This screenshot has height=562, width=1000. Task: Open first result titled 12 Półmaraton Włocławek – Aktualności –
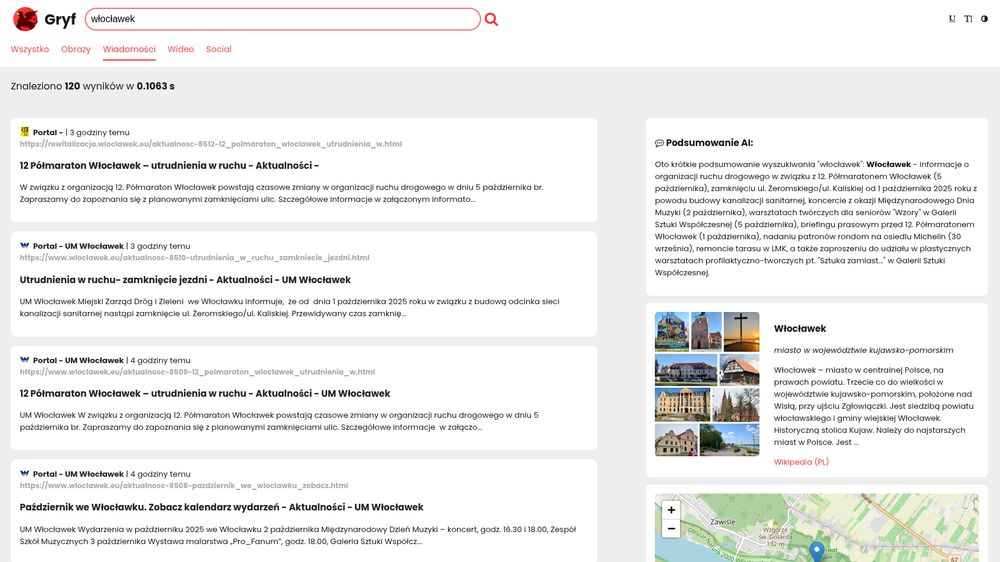coord(169,165)
